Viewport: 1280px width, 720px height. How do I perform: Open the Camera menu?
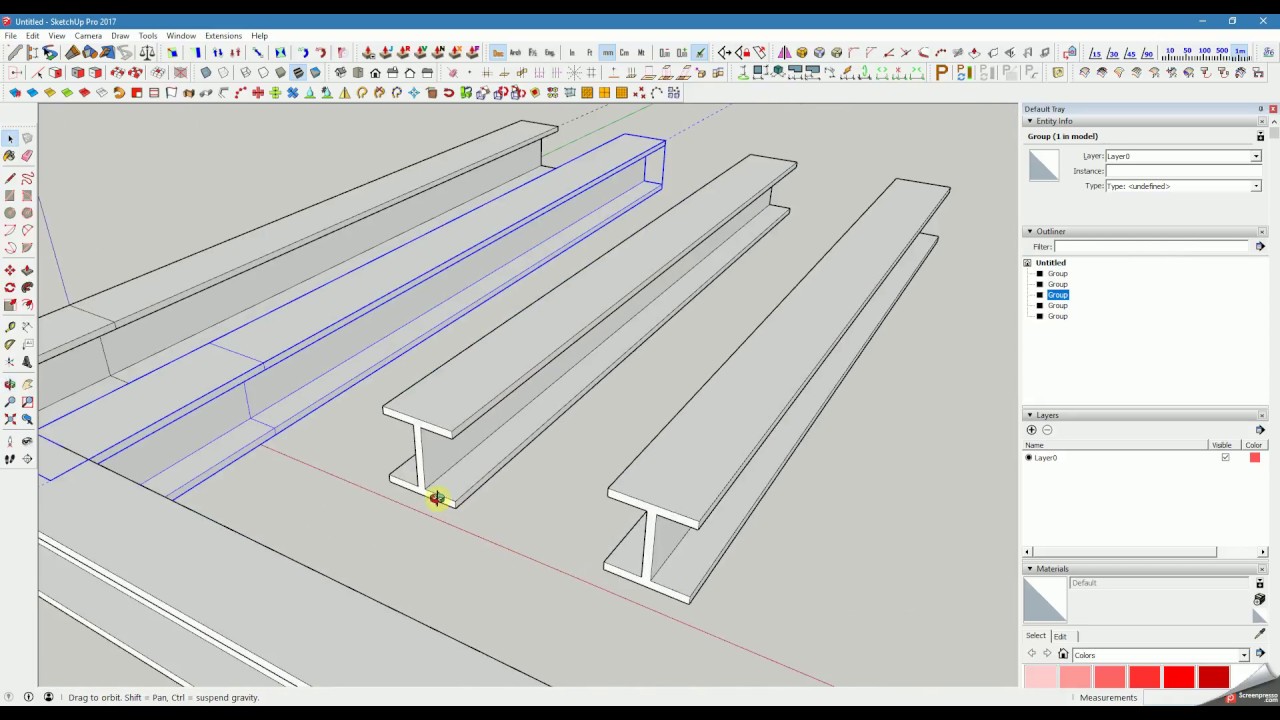[x=88, y=36]
